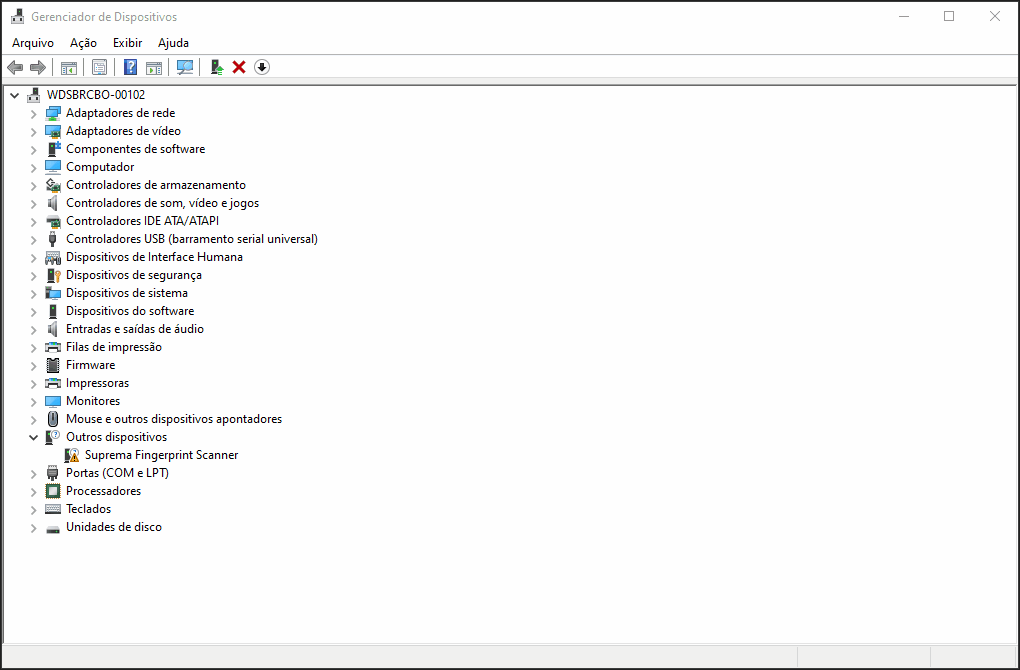Collapse the WDSBRCBO-00102 root node
1020x670 pixels.
coord(14,95)
